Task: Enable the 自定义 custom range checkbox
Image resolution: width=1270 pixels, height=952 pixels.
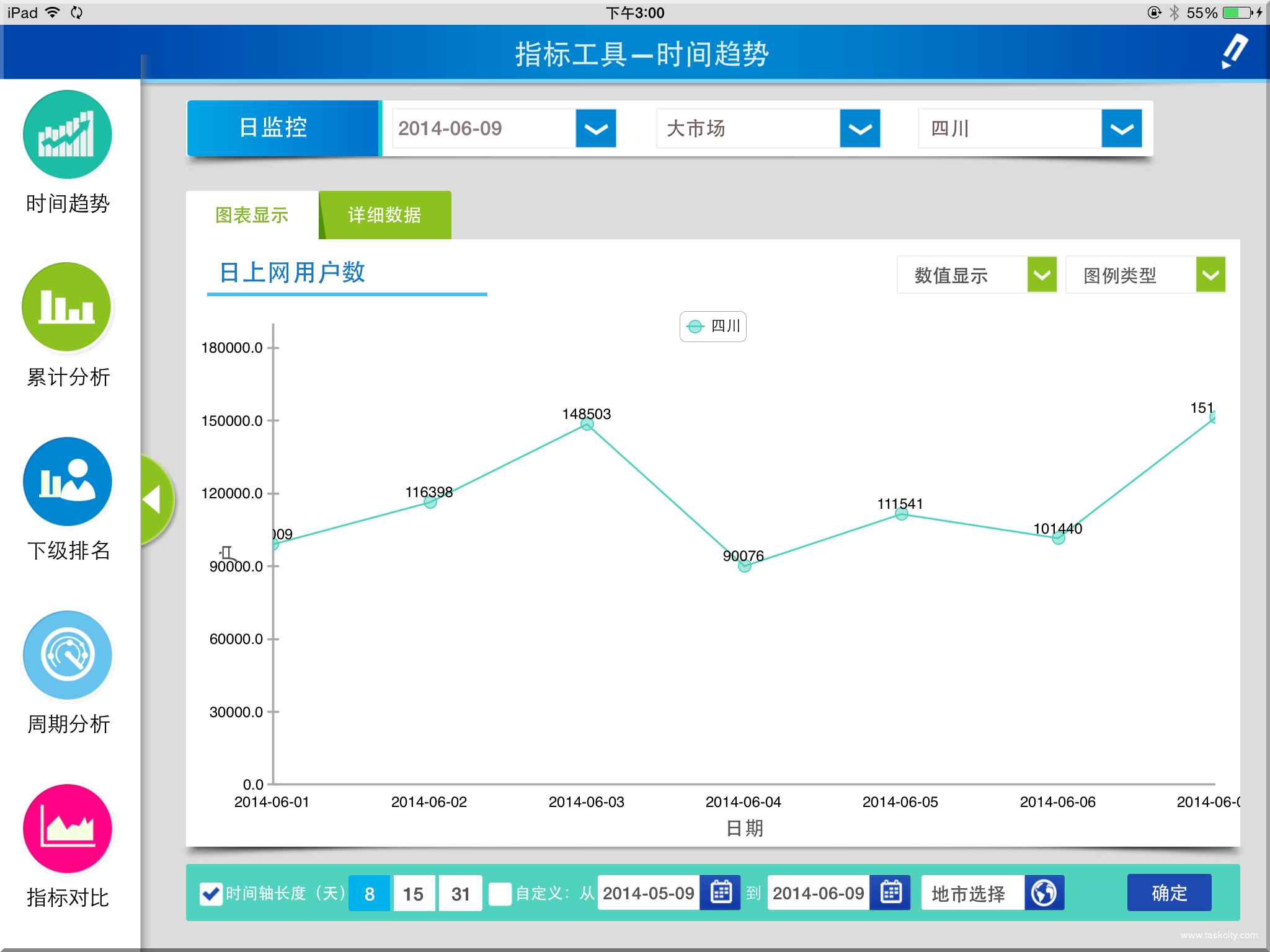Action: pos(500,893)
